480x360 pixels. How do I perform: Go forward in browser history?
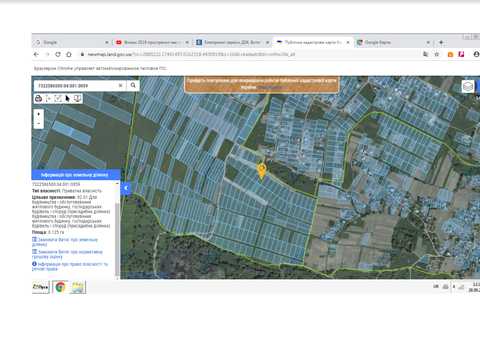(47, 54)
